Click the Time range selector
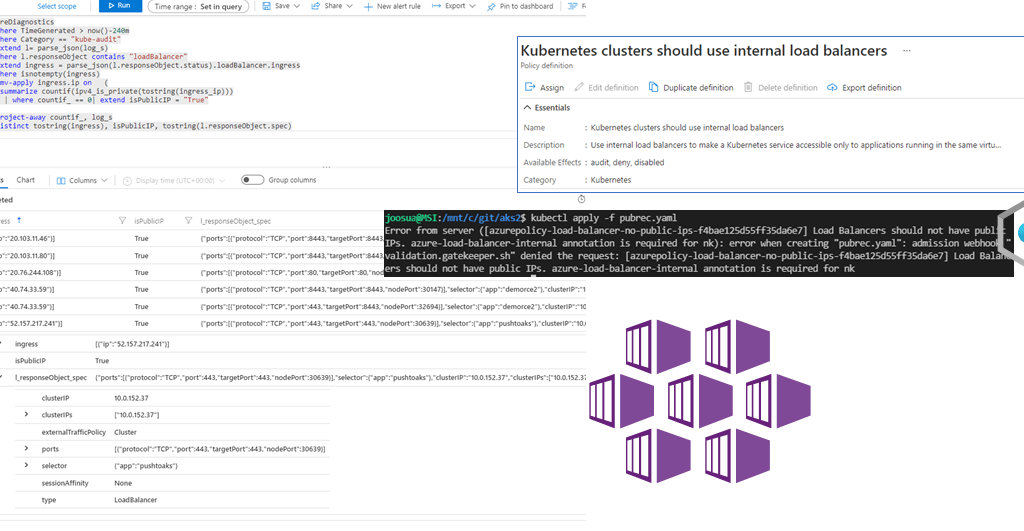The width and height of the screenshot is (1024, 531). pos(199,6)
